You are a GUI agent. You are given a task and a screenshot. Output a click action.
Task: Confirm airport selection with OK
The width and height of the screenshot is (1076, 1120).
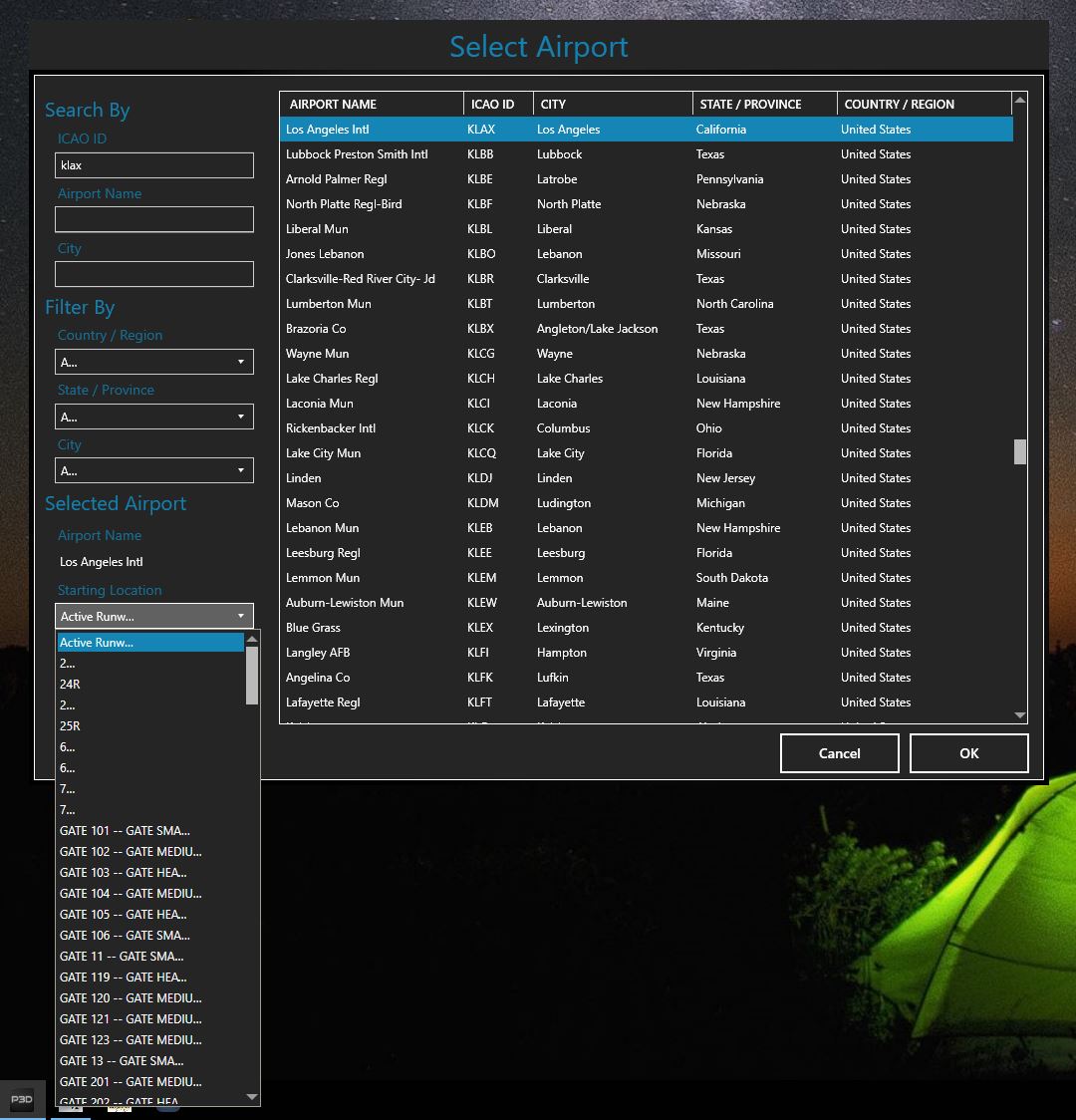click(969, 753)
